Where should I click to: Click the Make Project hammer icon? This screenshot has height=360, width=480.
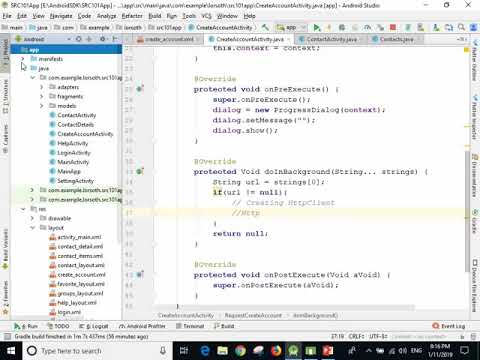tap(265, 27)
